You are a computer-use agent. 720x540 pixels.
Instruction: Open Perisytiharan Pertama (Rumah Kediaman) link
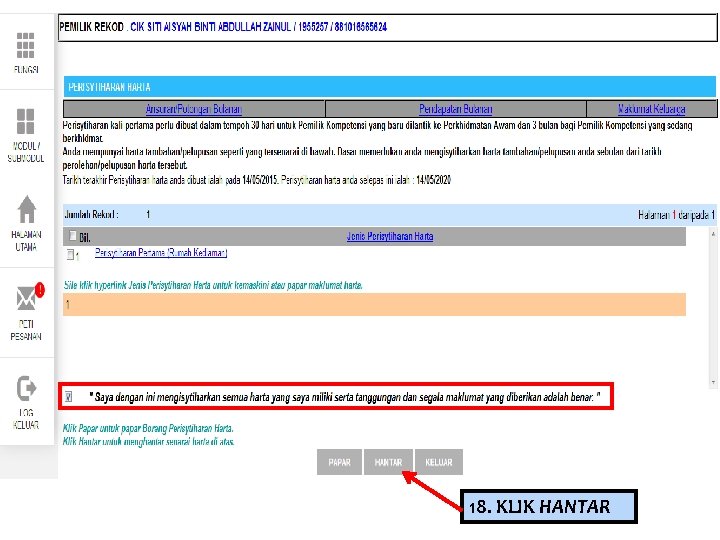pos(161,253)
